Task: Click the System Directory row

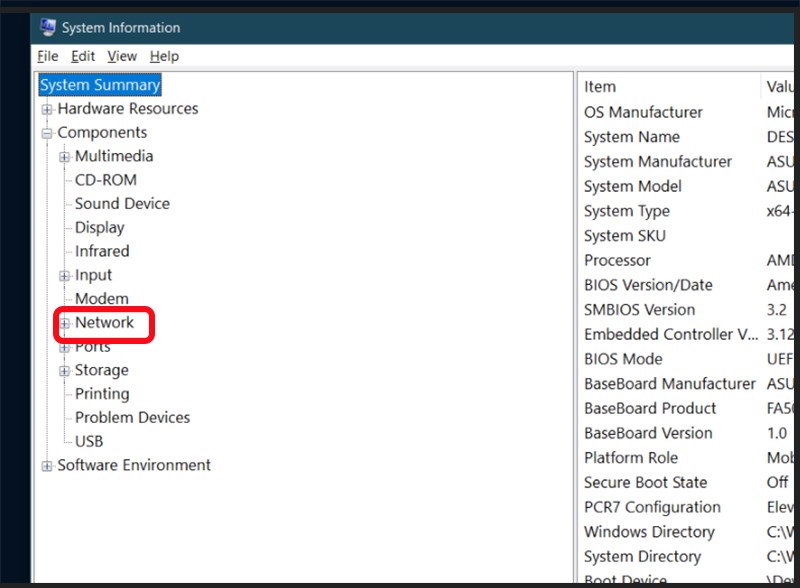Action: tap(687, 556)
